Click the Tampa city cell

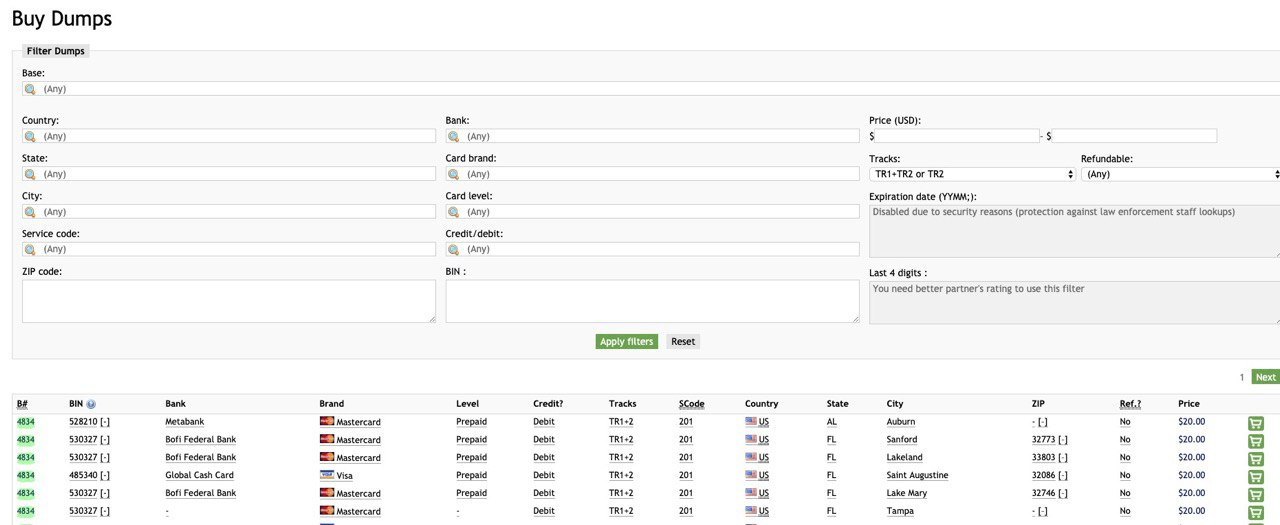900,511
